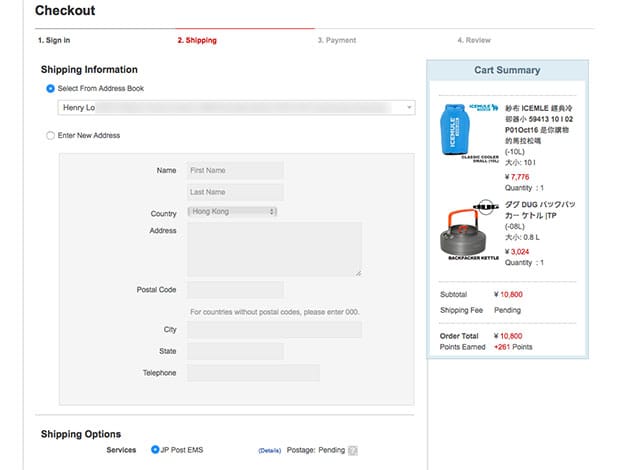Click the Postal Code field

[x=235, y=290]
